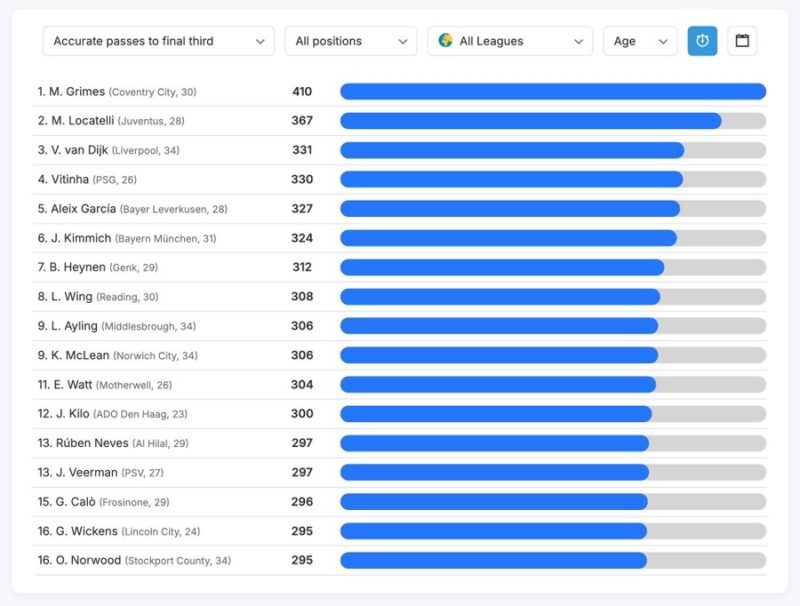Open M. Locatelli player entry
Screen dimensions: 800x606
(81, 121)
